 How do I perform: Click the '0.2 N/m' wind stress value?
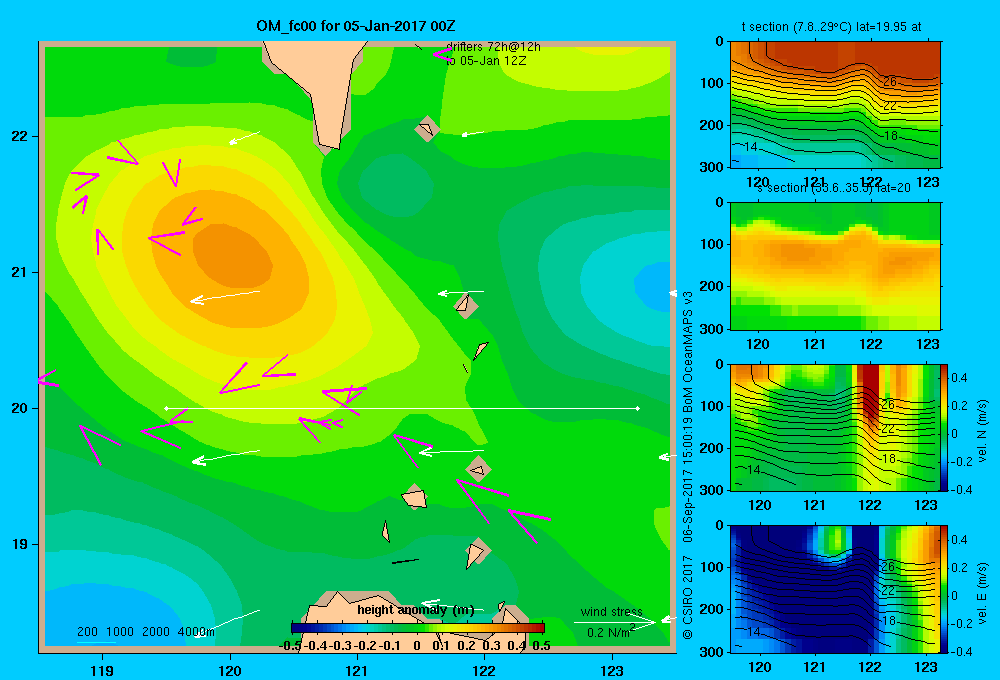(611, 632)
